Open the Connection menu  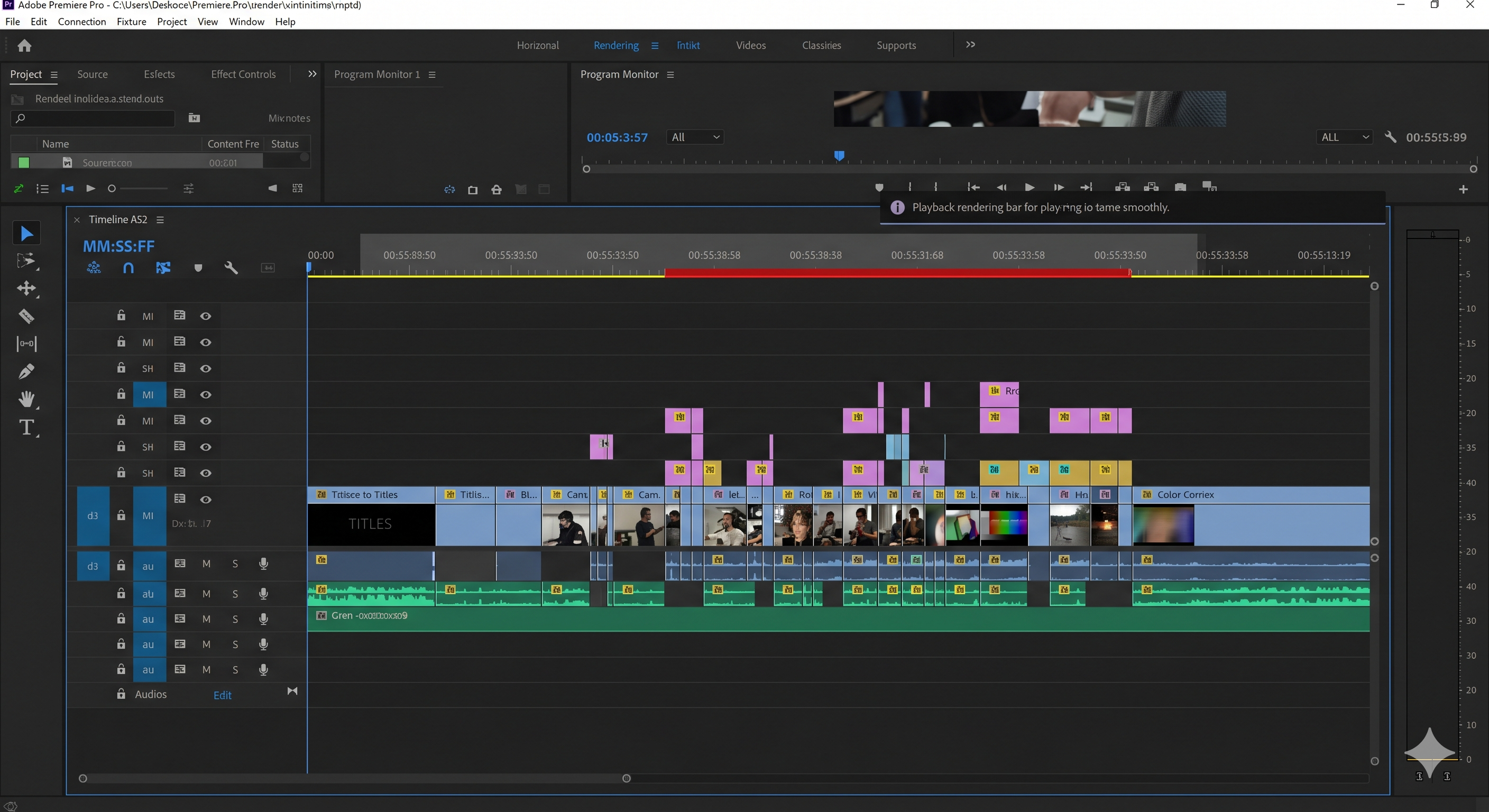tap(82, 21)
